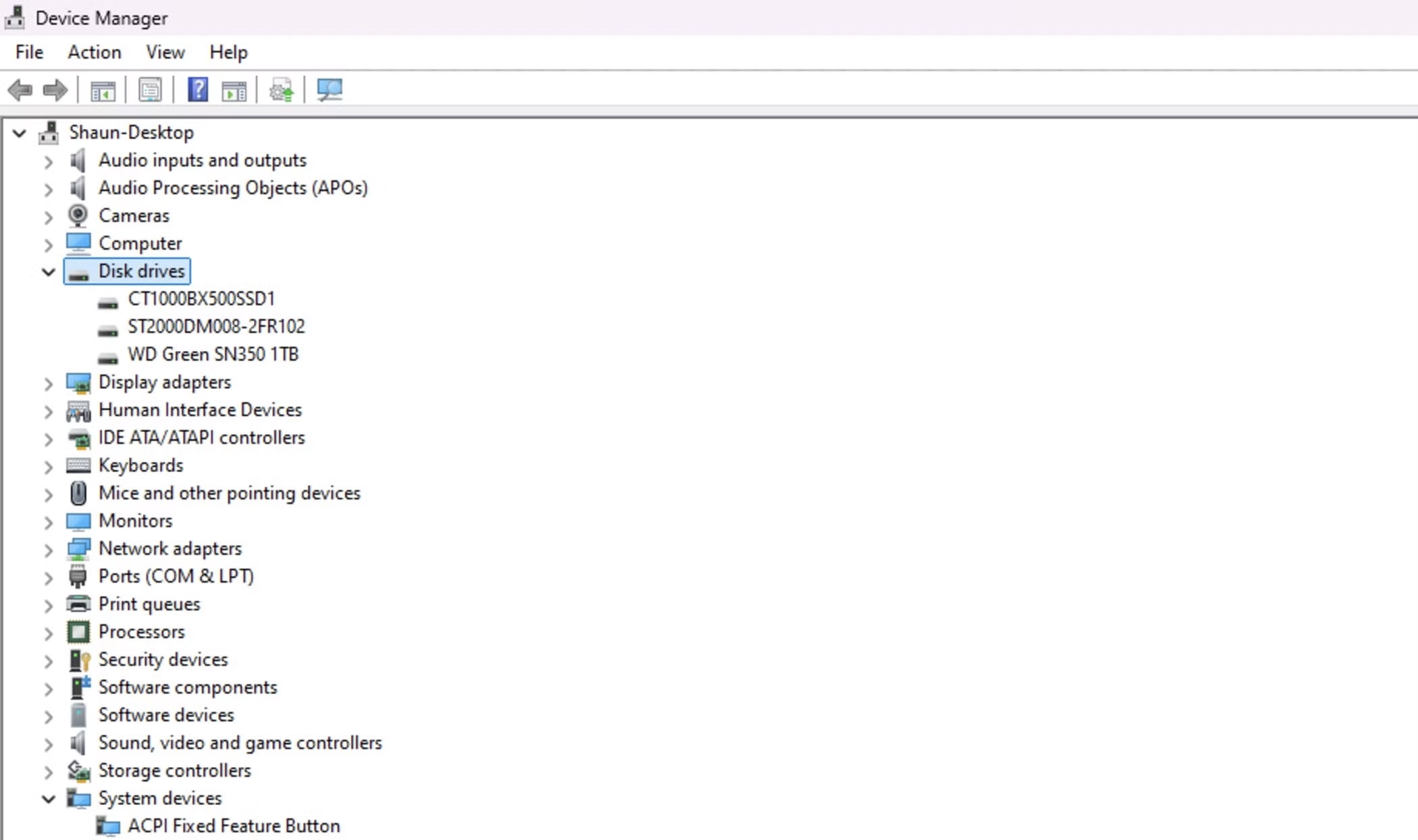Click the Forward arrow toolbar icon
The height and width of the screenshot is (840, 1418).
tap(55, 90)
